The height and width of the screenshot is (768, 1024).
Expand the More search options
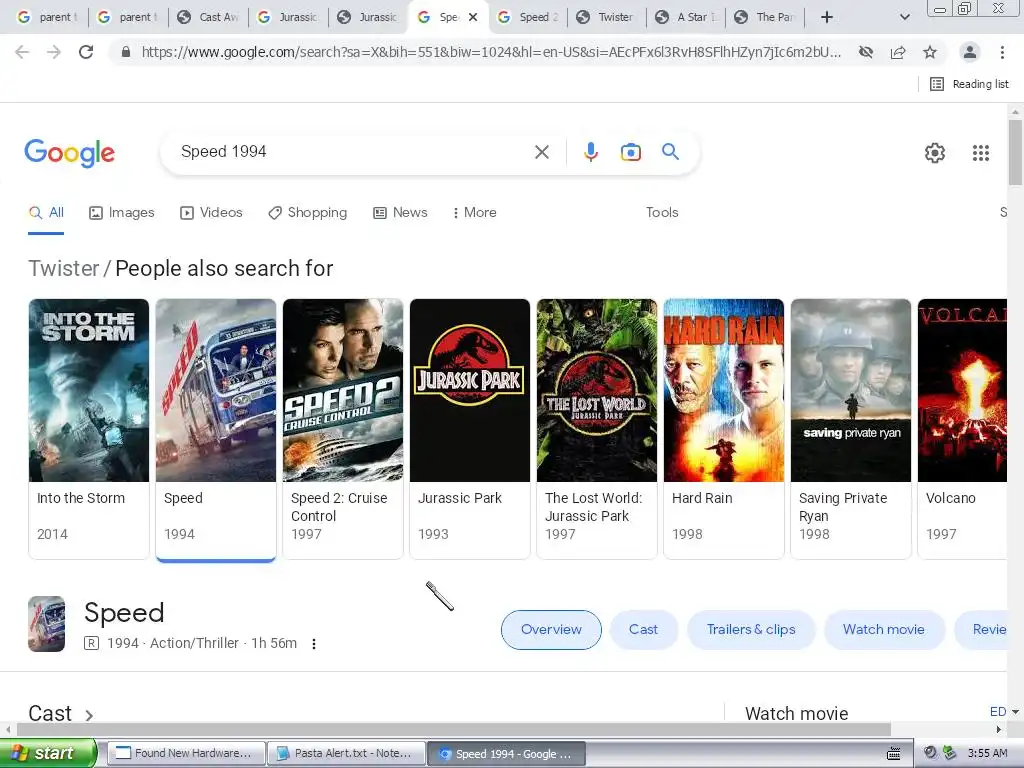(474, 212)
